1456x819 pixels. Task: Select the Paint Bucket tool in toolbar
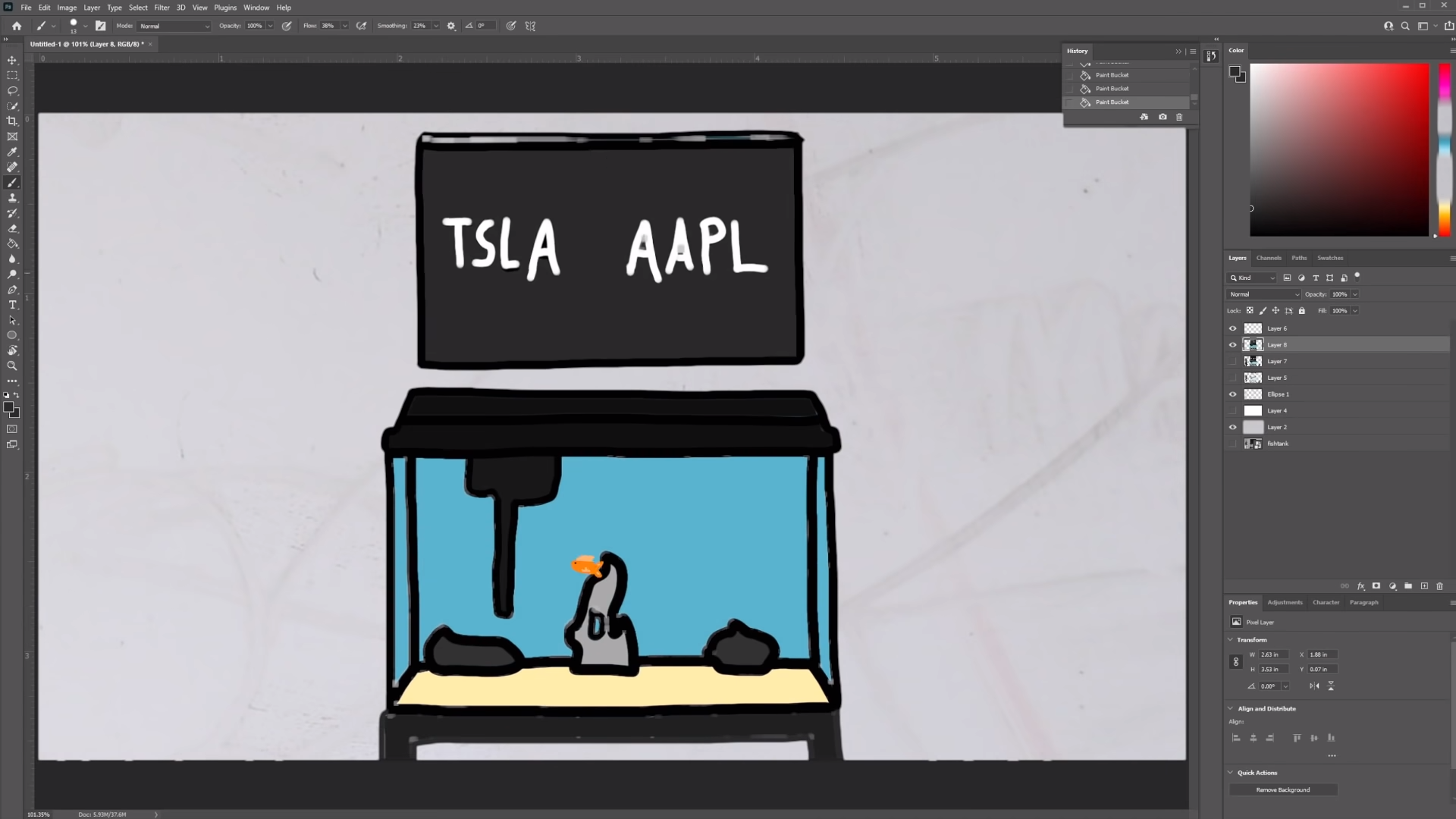[12, 243]
